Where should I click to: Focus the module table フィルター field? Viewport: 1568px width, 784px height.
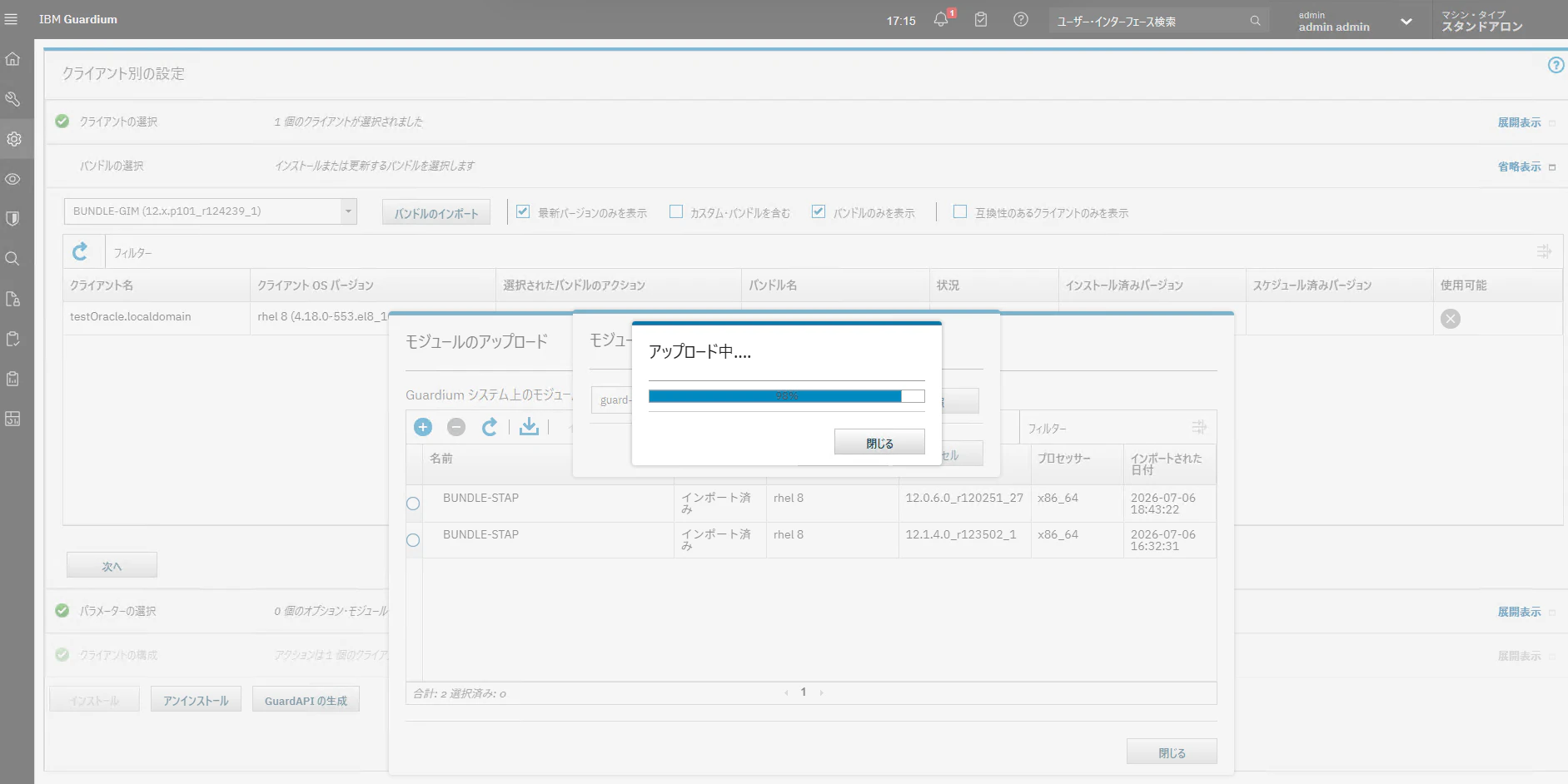point(1103,428)
